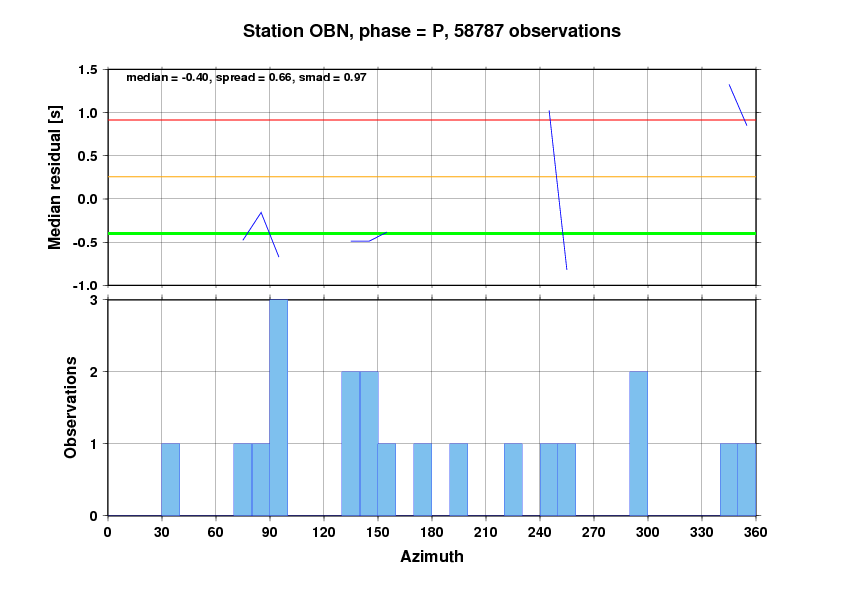Click residual axis tick label '0.0'
The height and width of the screenshot is (595, 842).
click(88, 199)
